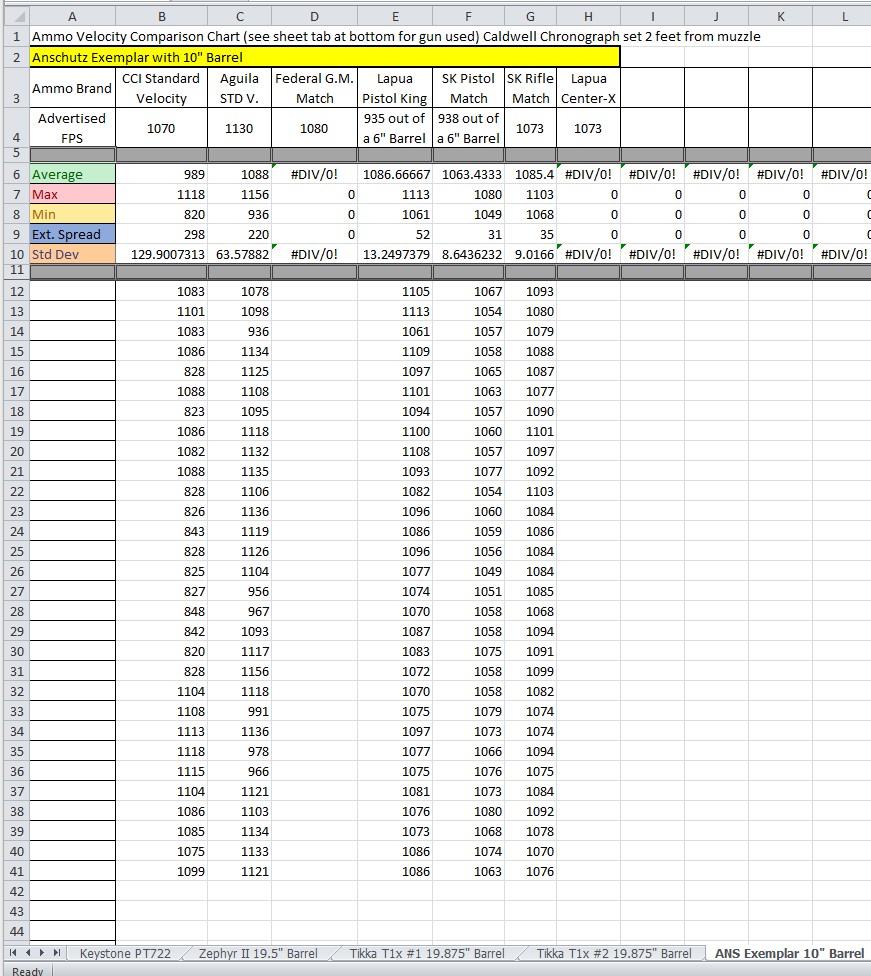The image size is (871, 976).
Task: Click the Select All corner box
Action: point(14,16)
